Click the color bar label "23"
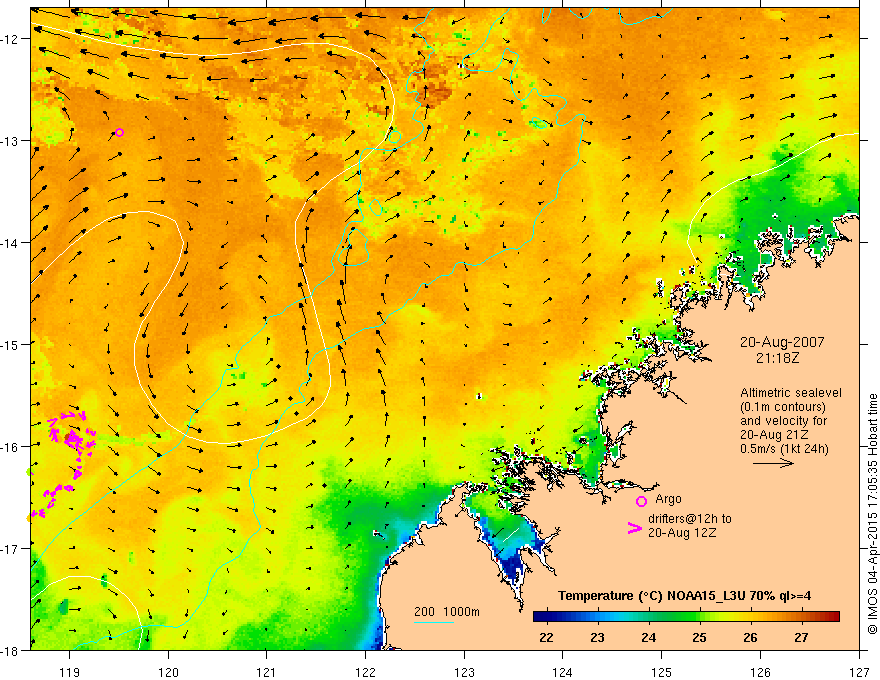The width and height of the screenshot is (880, 680). 597,638
